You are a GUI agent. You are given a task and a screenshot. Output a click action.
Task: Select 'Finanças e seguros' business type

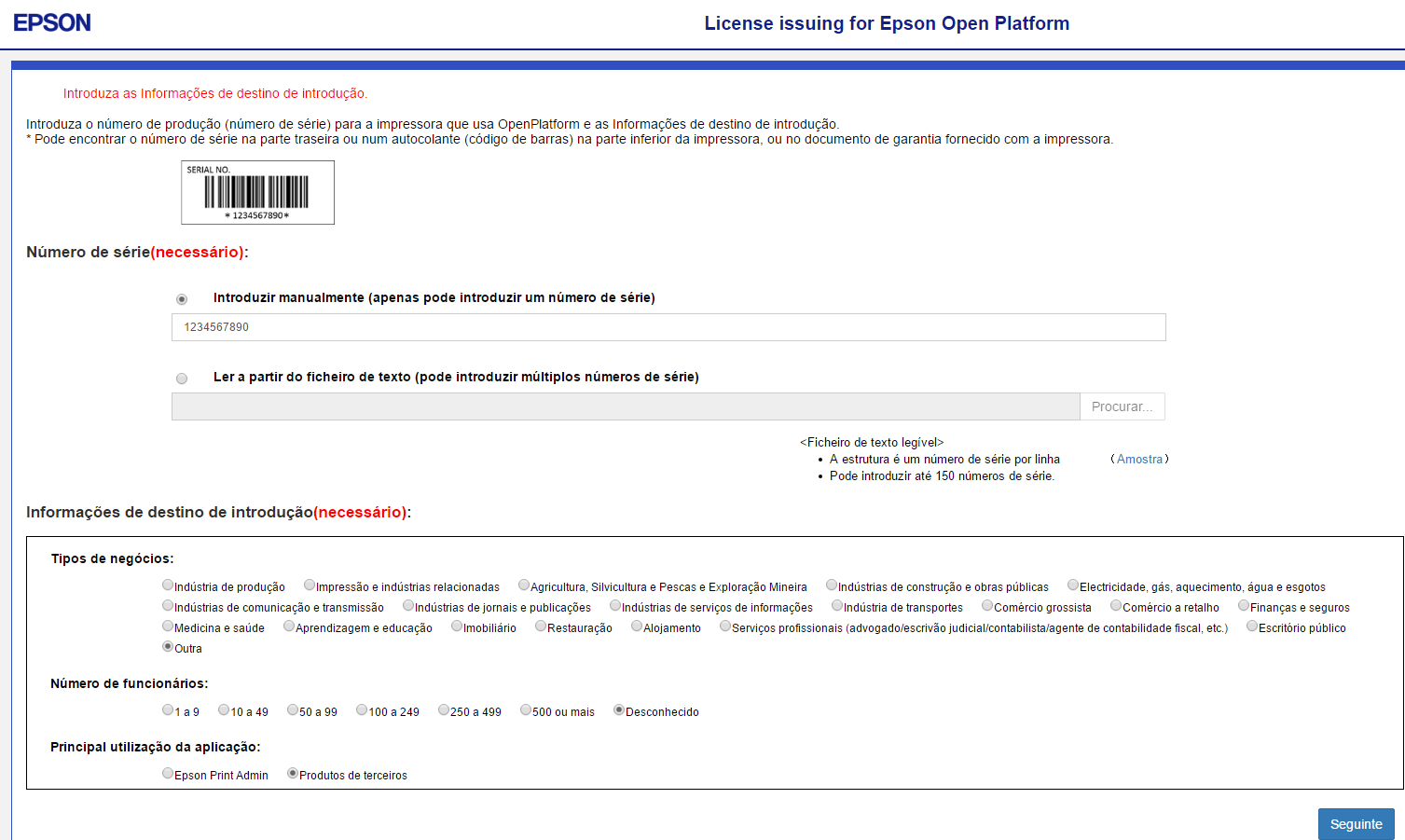pyautogui.click(x=1244, y=606)
